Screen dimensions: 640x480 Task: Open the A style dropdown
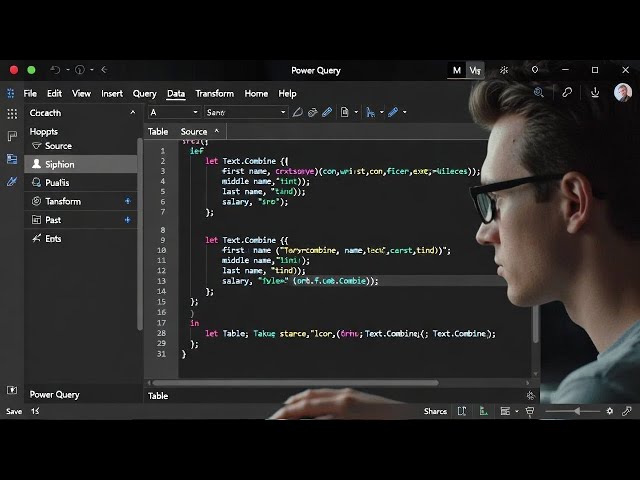pos(174,112)
